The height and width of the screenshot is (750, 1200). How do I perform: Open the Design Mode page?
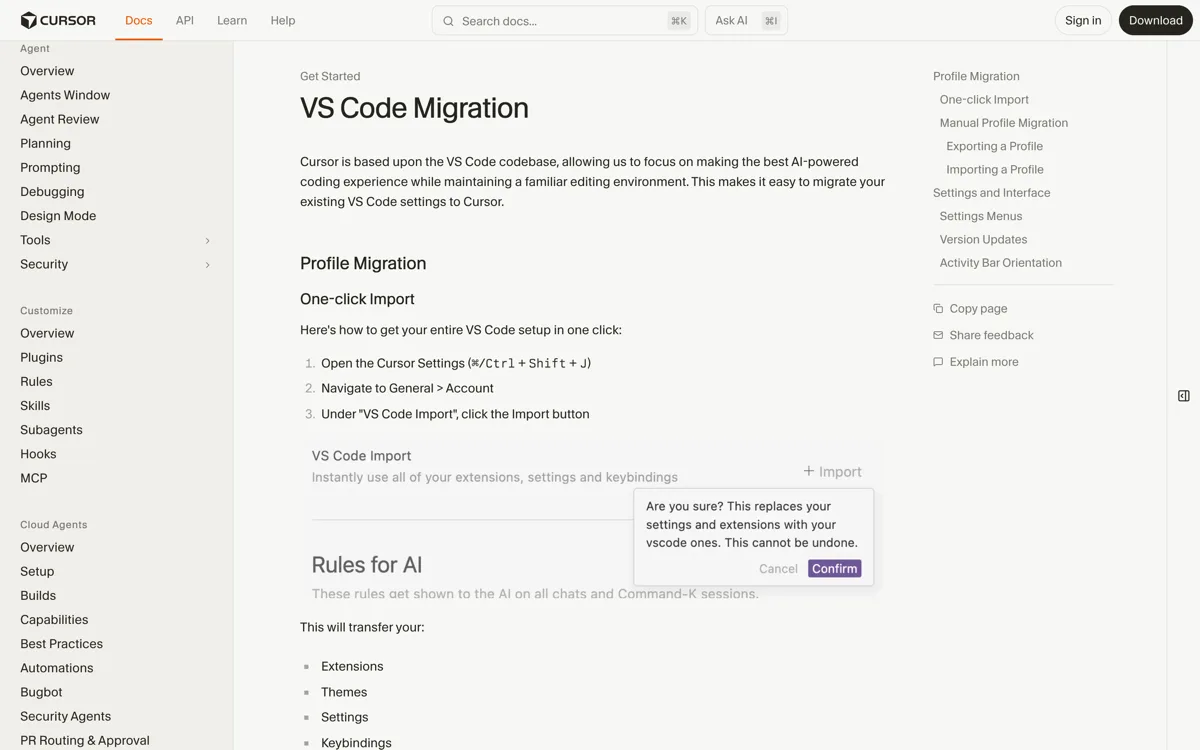pos(58,216)
